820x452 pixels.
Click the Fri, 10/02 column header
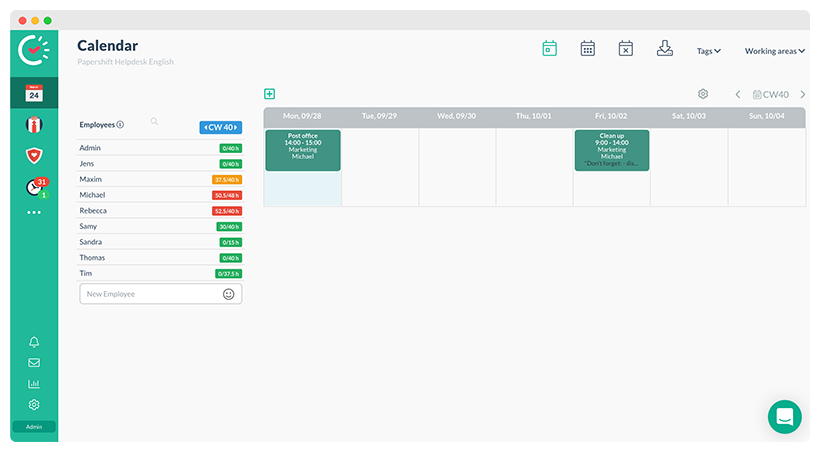pyautogui.click(x=611, y=116)
